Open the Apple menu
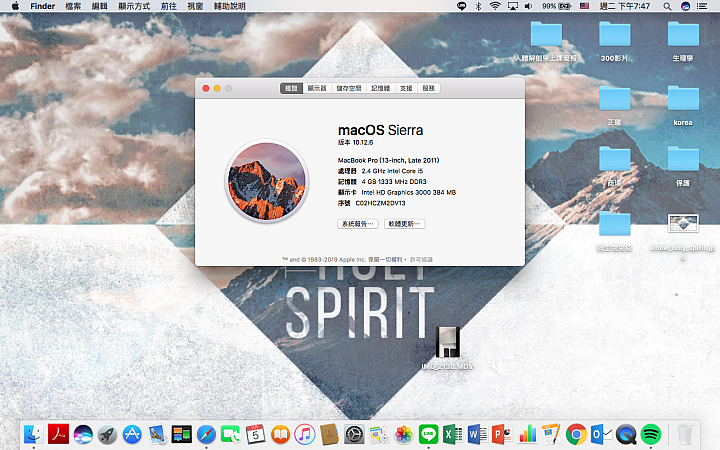720x450 pixels. (x=15, y=6)
